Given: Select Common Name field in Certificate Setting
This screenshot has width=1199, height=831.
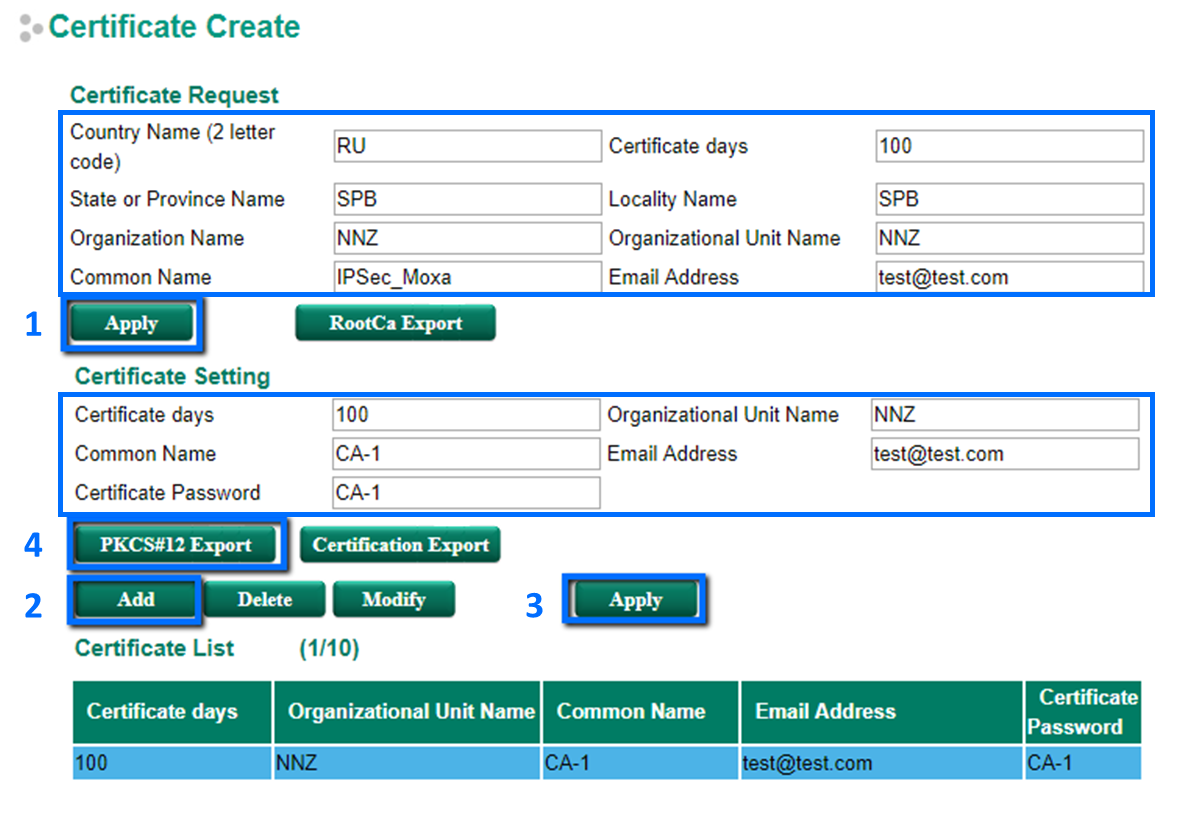Looking at the screenshot, I should point(466,454).
